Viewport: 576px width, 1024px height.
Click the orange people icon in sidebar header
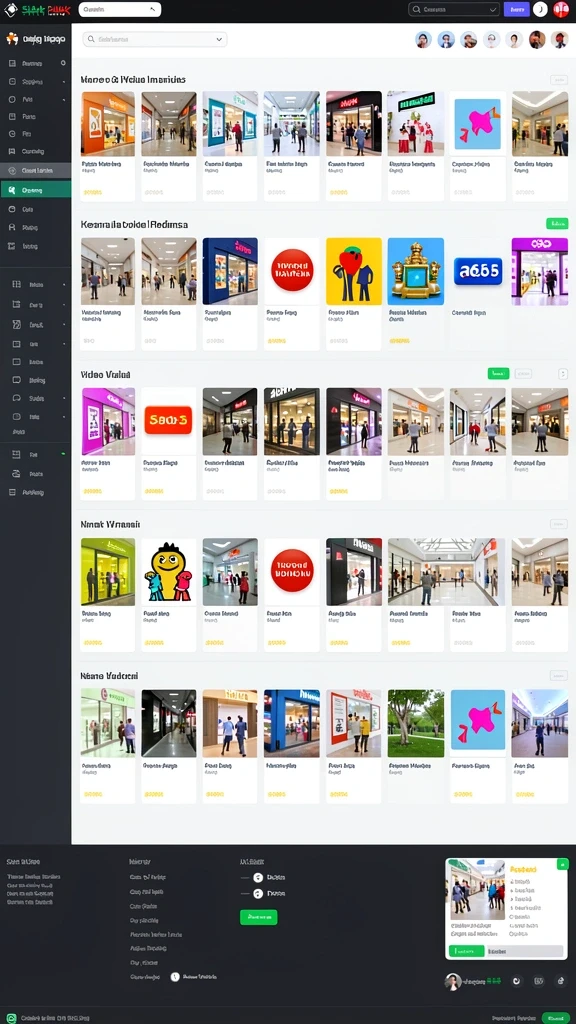point(12,39)
